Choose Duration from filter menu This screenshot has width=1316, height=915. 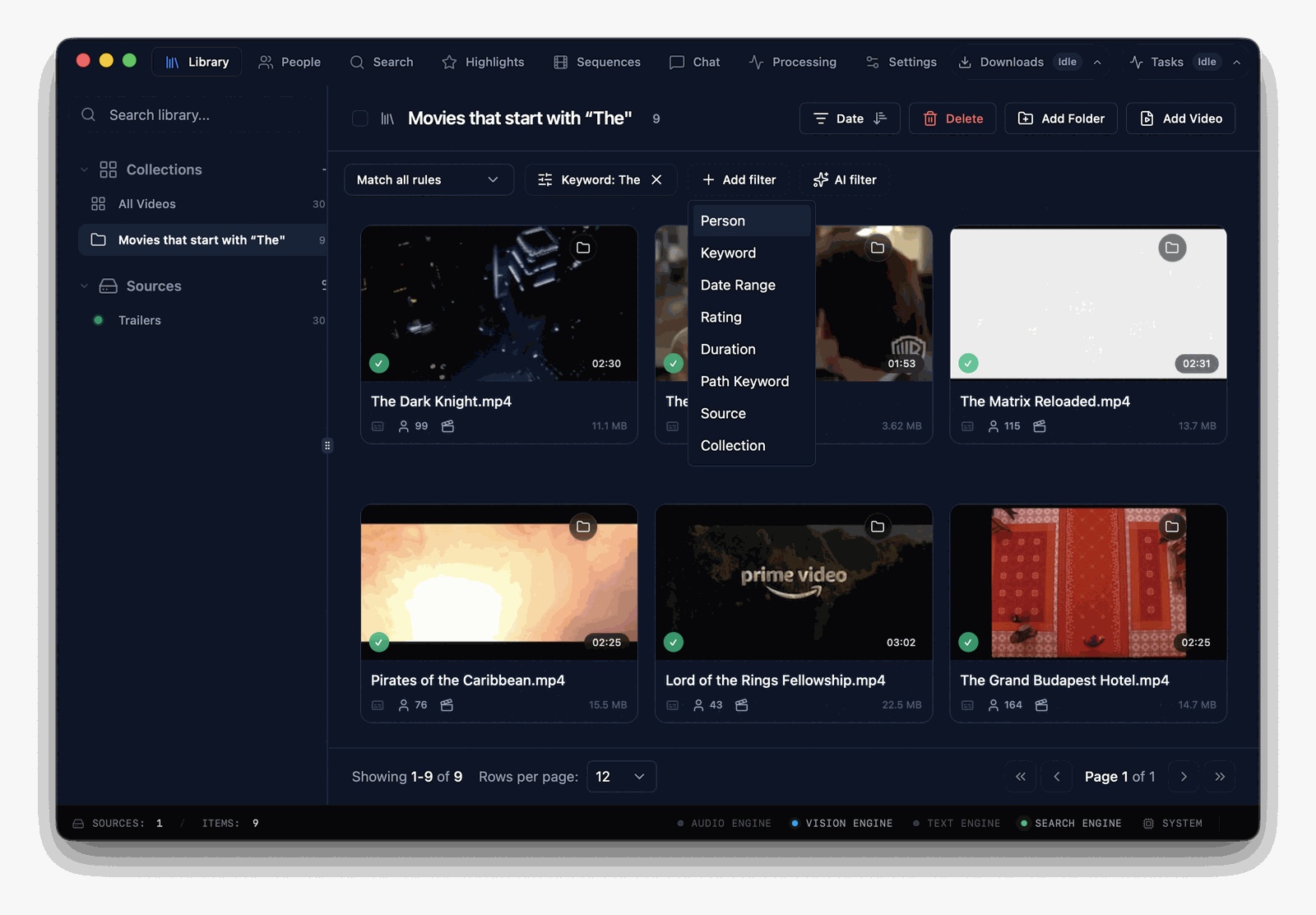(752, 349)
